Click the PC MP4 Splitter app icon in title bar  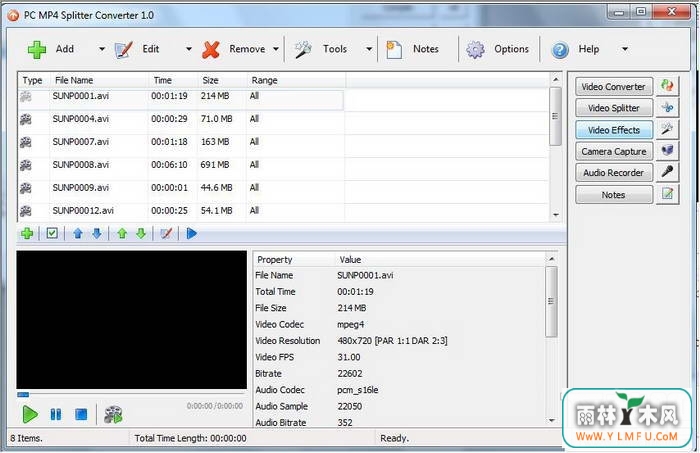13,16
